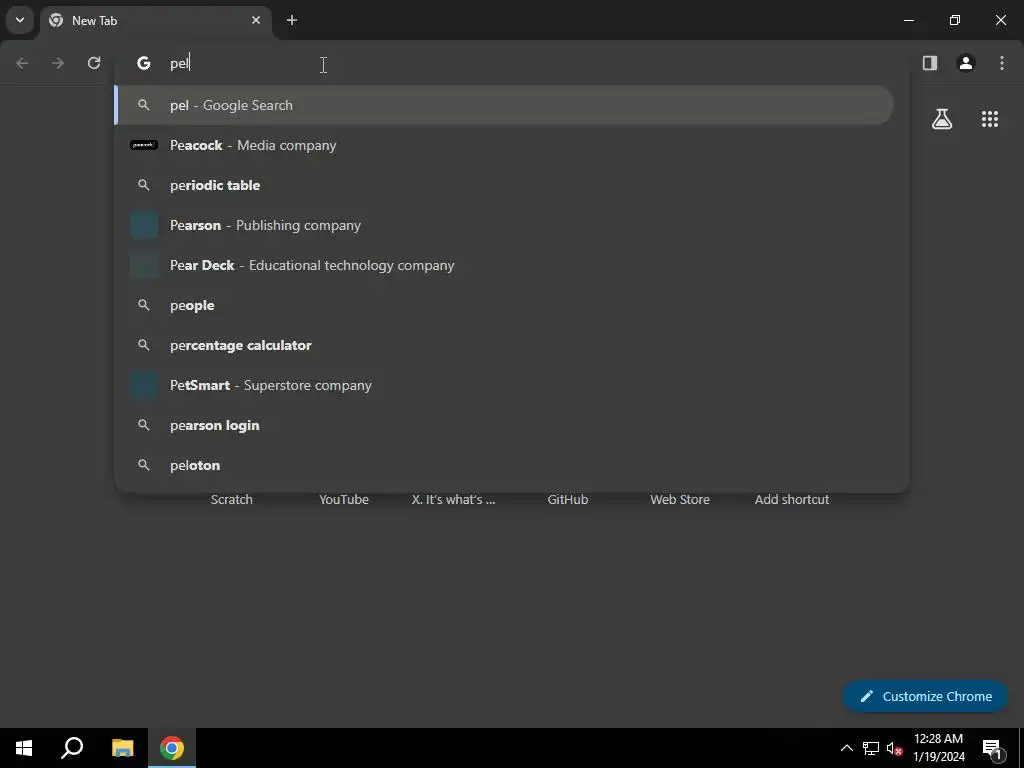This screenshot has width=1024, height=768.
Task: Restore down the Chrome window
Action: pos(955,20)
